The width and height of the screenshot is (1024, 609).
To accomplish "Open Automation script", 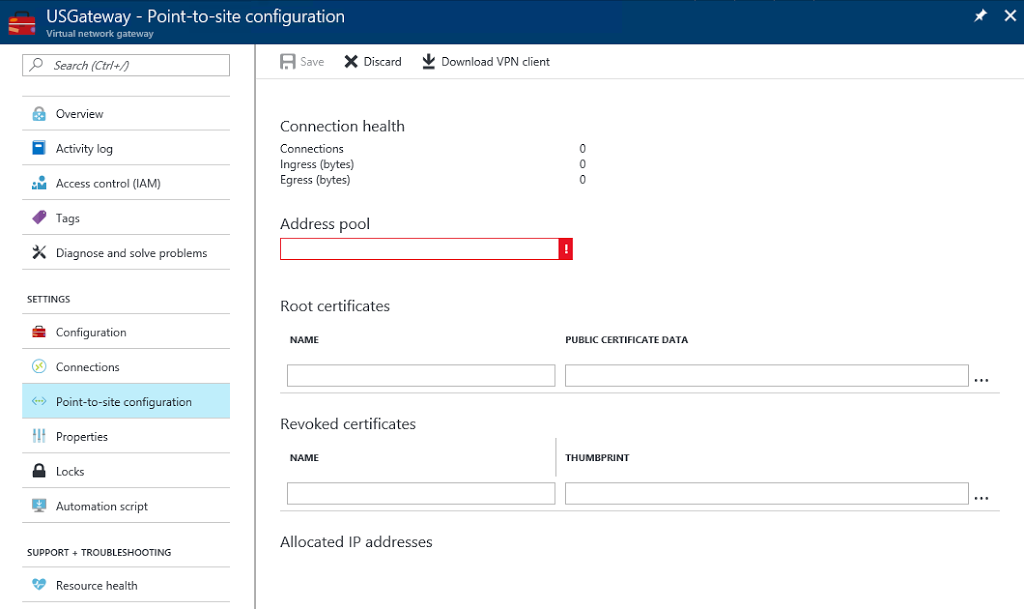I will 126,506.
